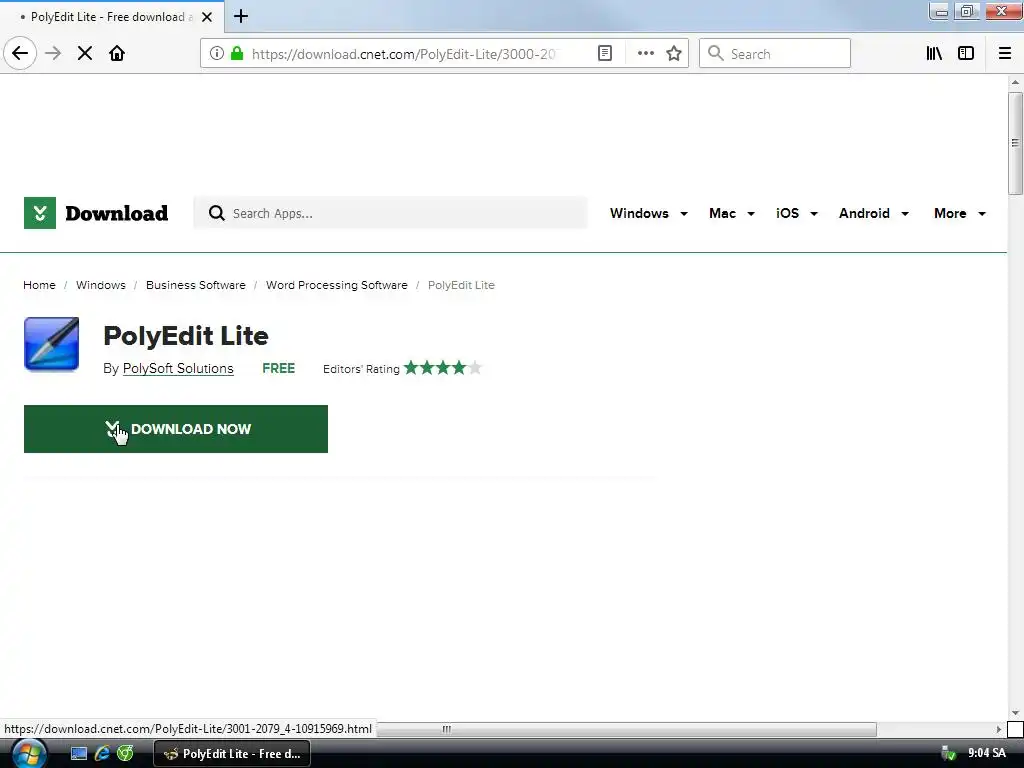The width and height of the screenshot is (1024, 768).
Task: Go back using the browser back arrow
Action: click(x=20, y=53)
